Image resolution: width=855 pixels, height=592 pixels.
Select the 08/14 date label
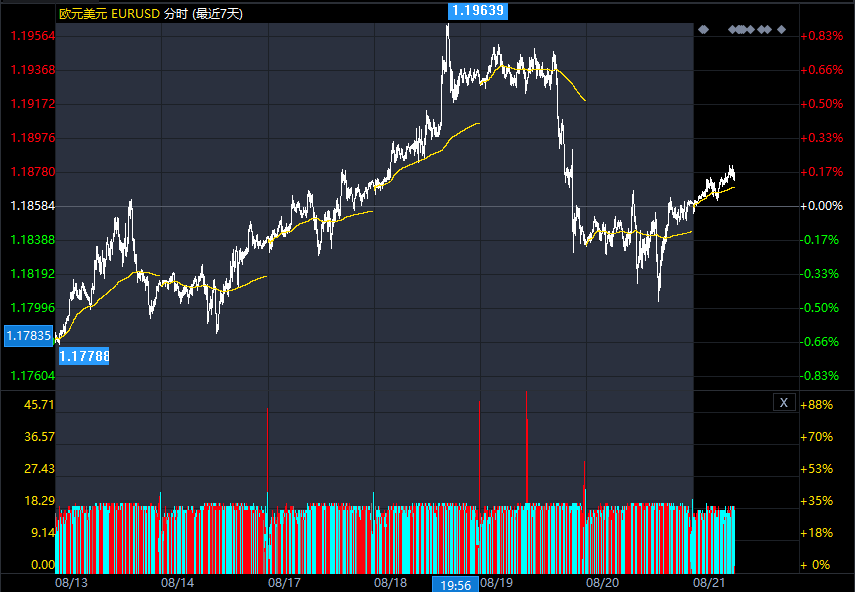[177, 583]
